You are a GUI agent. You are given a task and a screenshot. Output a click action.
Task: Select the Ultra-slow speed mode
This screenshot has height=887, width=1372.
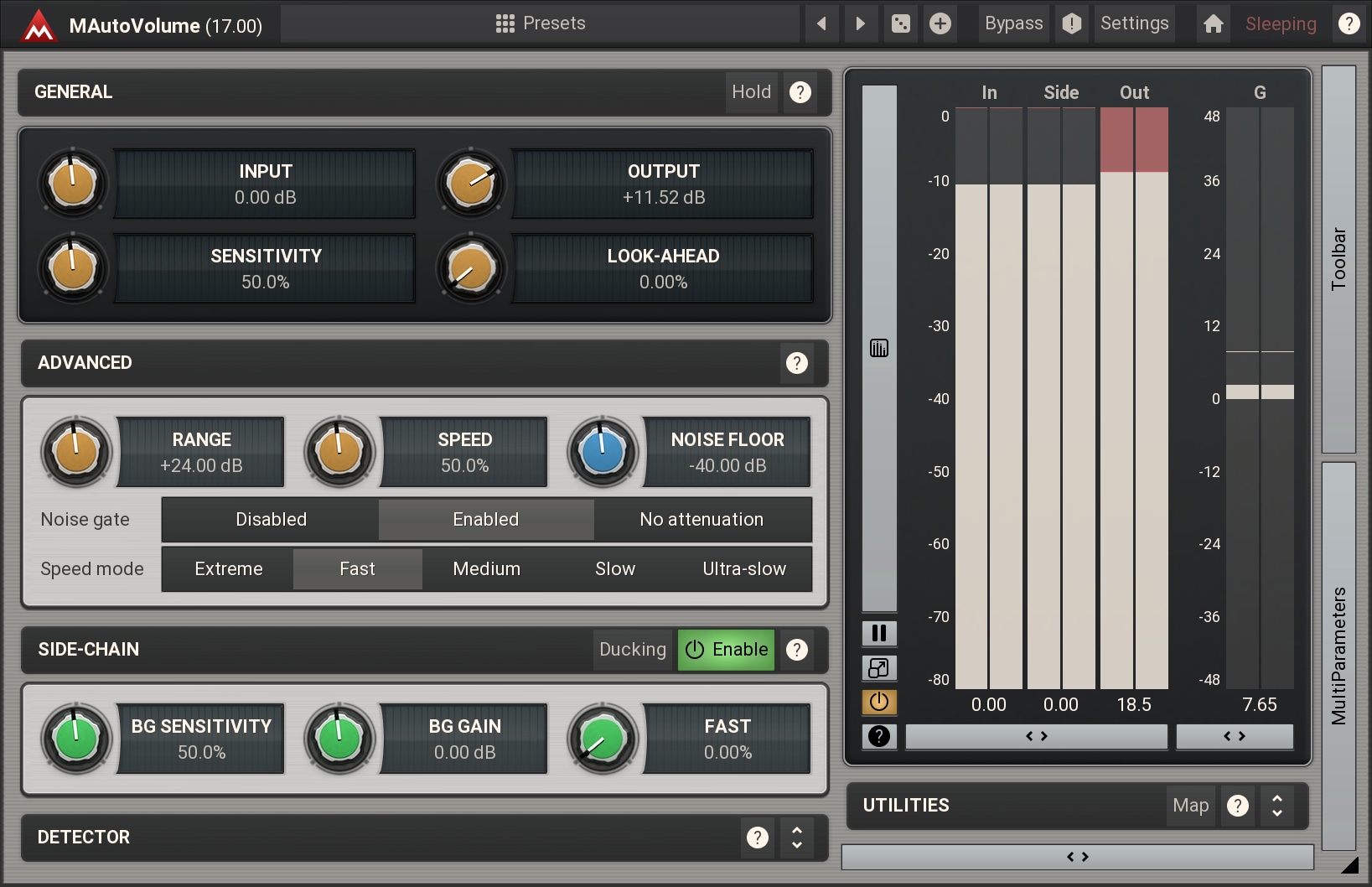(743, 569)
